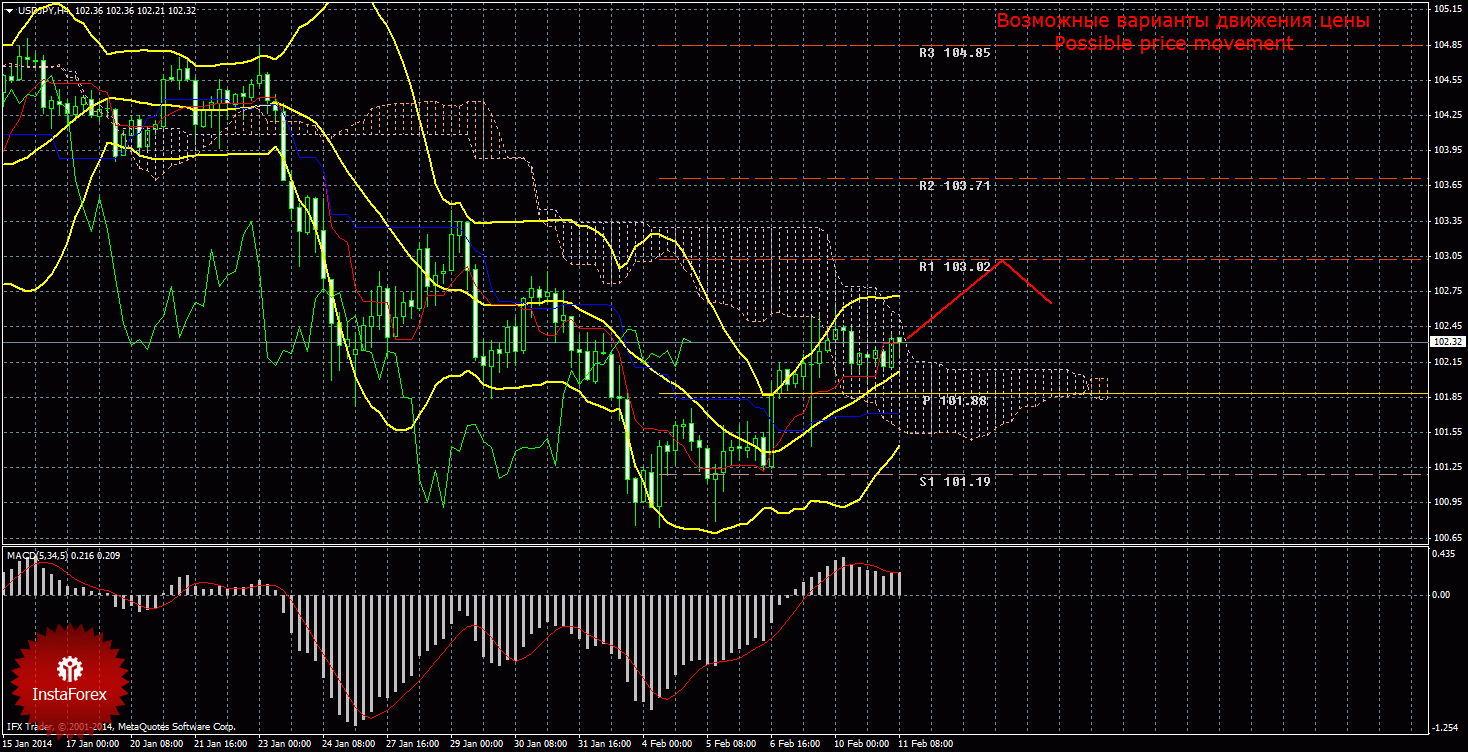Select the red projected price arrow peak
The height and width of the screenshot is (752, 1468).
(1001, 261)
